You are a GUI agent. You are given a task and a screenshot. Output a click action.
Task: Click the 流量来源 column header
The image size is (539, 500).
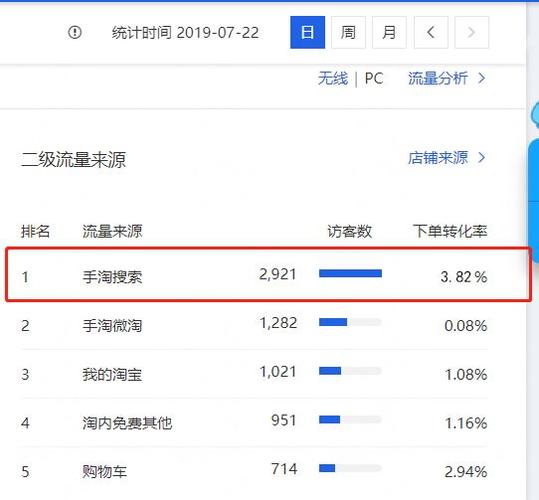tap(112, 231)
